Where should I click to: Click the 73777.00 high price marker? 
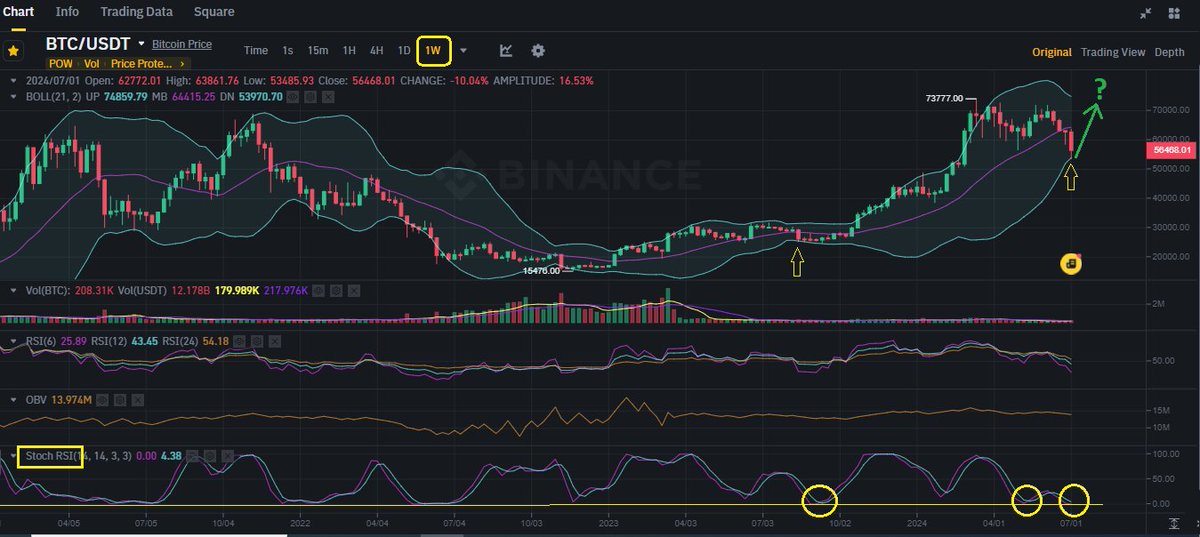pyautogui.click(x=944, y=98)
